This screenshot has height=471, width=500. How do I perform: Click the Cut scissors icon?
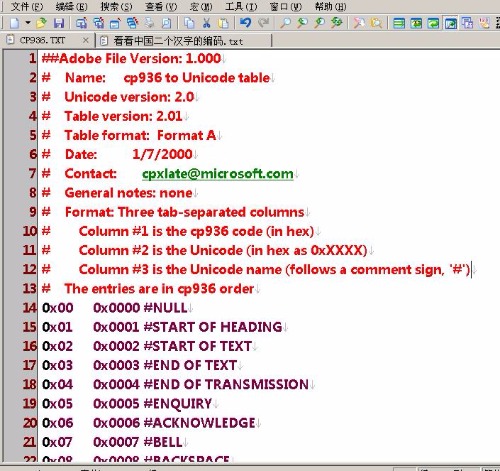207,23
